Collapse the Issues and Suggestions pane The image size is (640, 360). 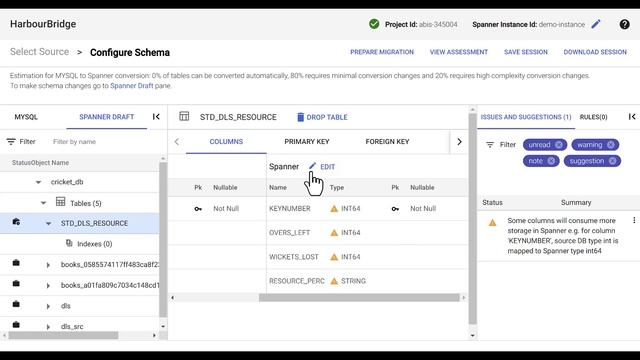pyautogui.click(x=632, y=117)
